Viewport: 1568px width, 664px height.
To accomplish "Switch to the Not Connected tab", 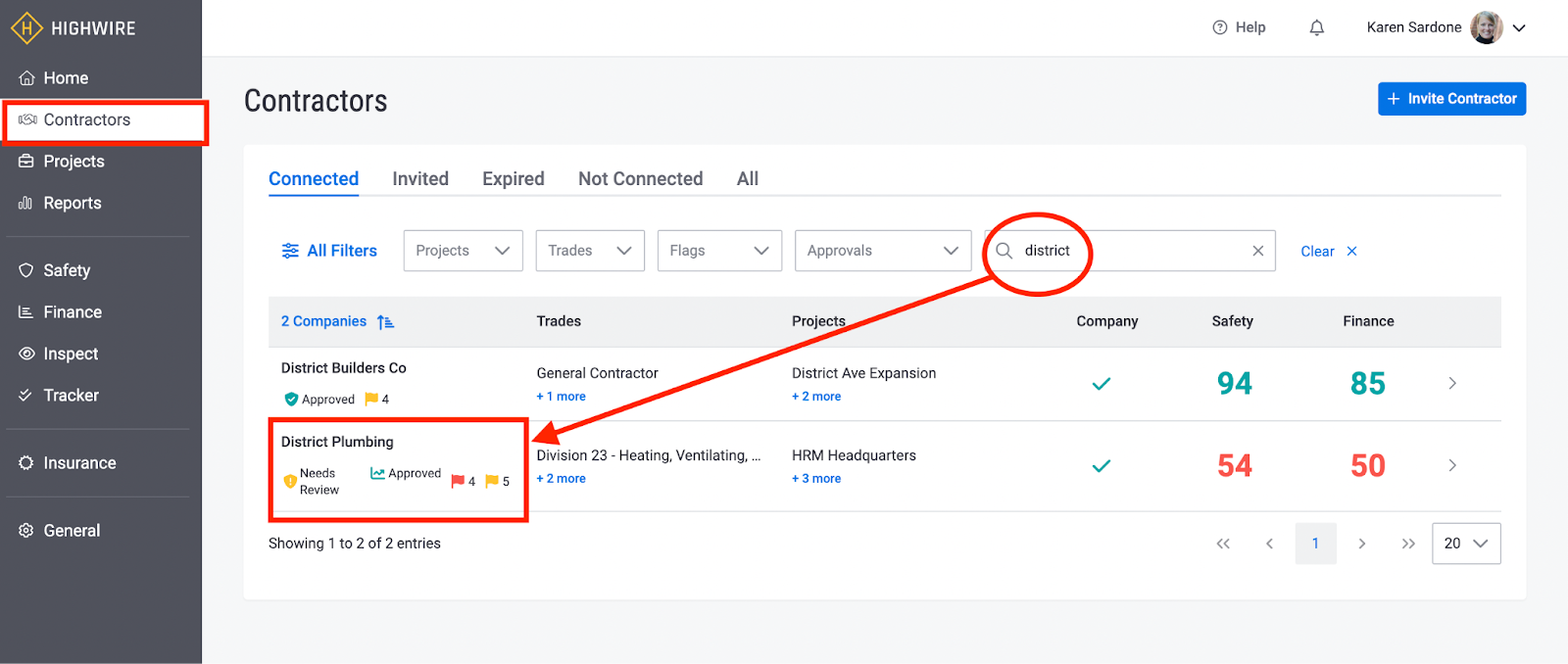I will click(x=641, y=179).
